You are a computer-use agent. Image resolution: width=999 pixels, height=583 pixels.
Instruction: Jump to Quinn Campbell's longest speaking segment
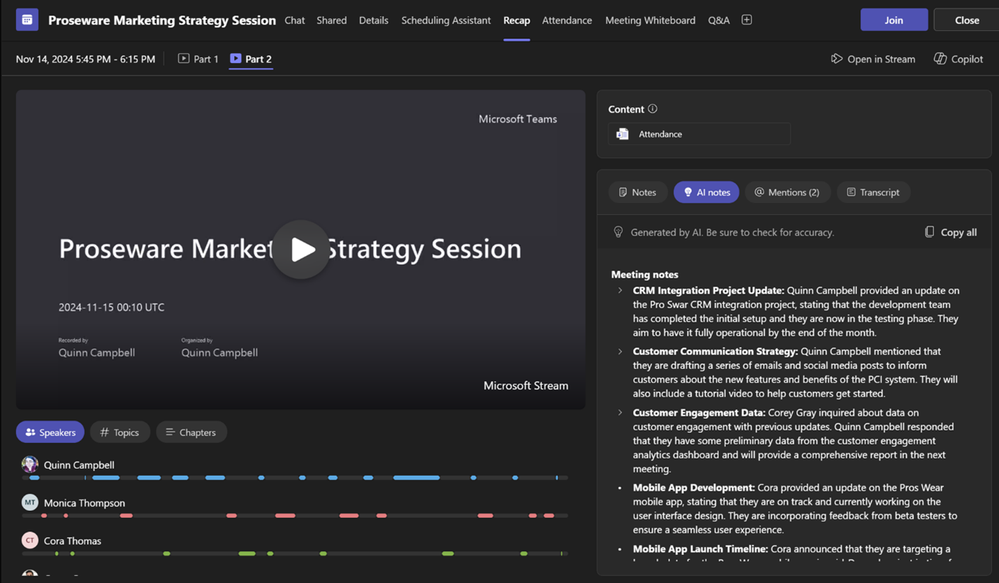point(416,477)
